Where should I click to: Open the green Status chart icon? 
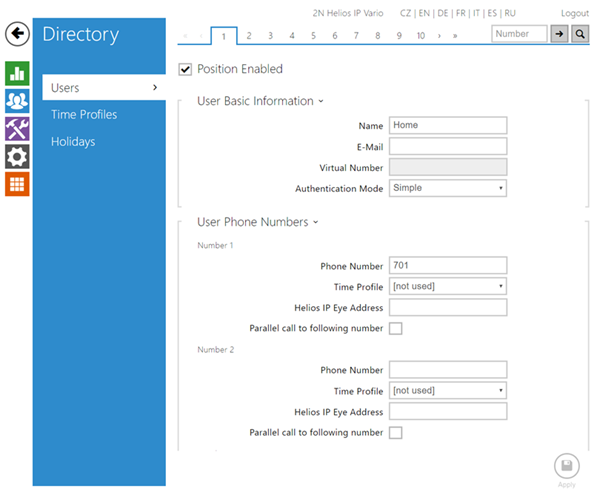pos(17,73)
